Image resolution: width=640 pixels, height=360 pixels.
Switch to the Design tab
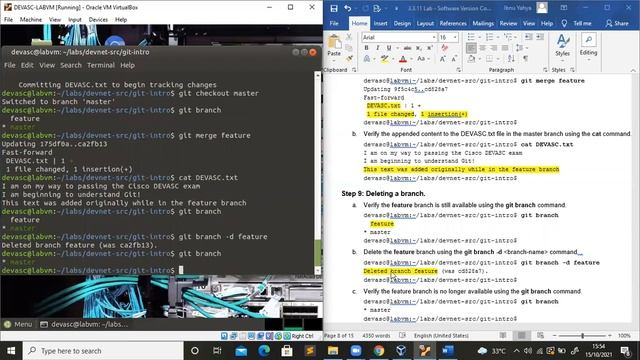[x=402, y=23]
